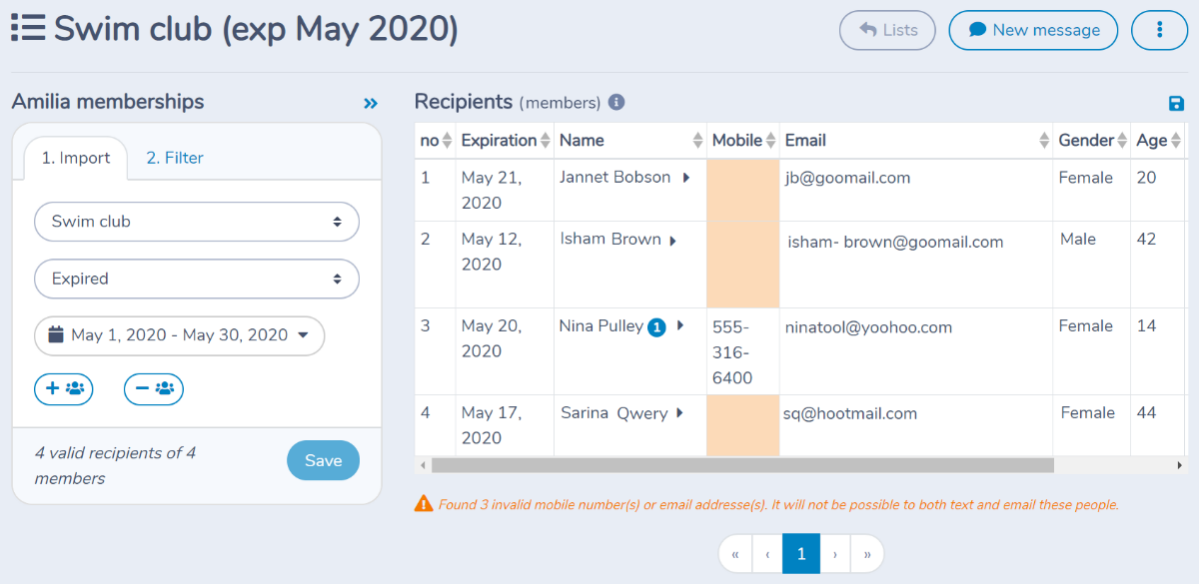
Task: Click the 4 valid recipients of 4 members text
Action: (115, 466)
